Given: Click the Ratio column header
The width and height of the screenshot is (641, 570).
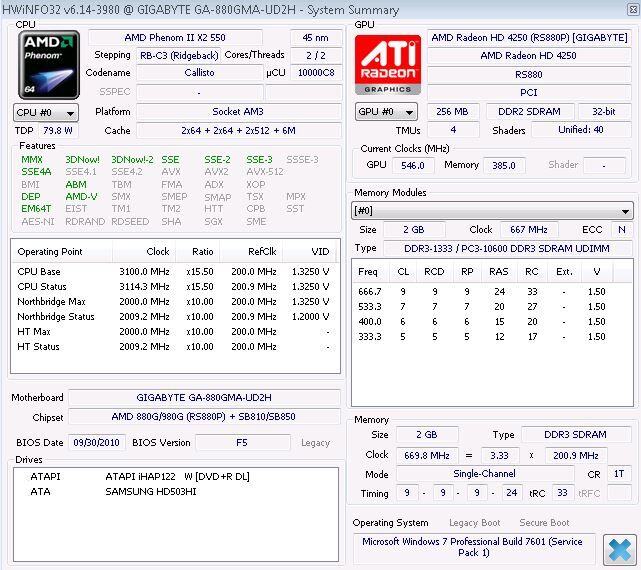Looking at the screenshot, I should coord(198,251).
